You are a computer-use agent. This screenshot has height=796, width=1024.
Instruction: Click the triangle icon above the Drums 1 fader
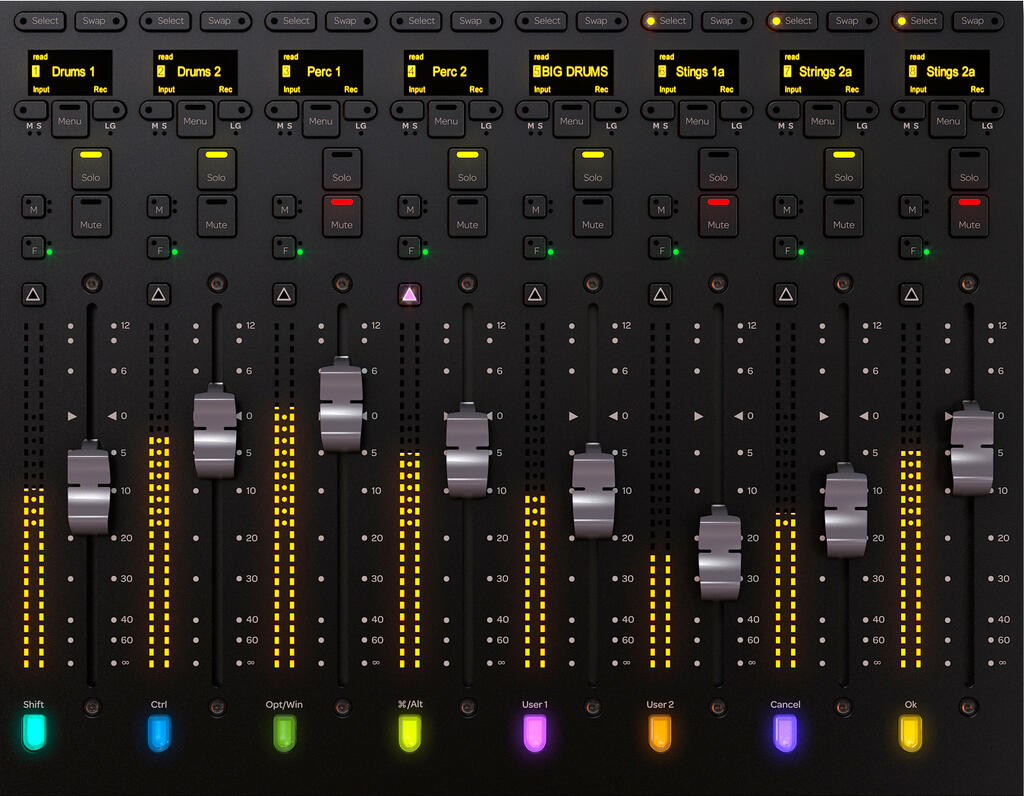pyautogui.click(x=33, y=293)
